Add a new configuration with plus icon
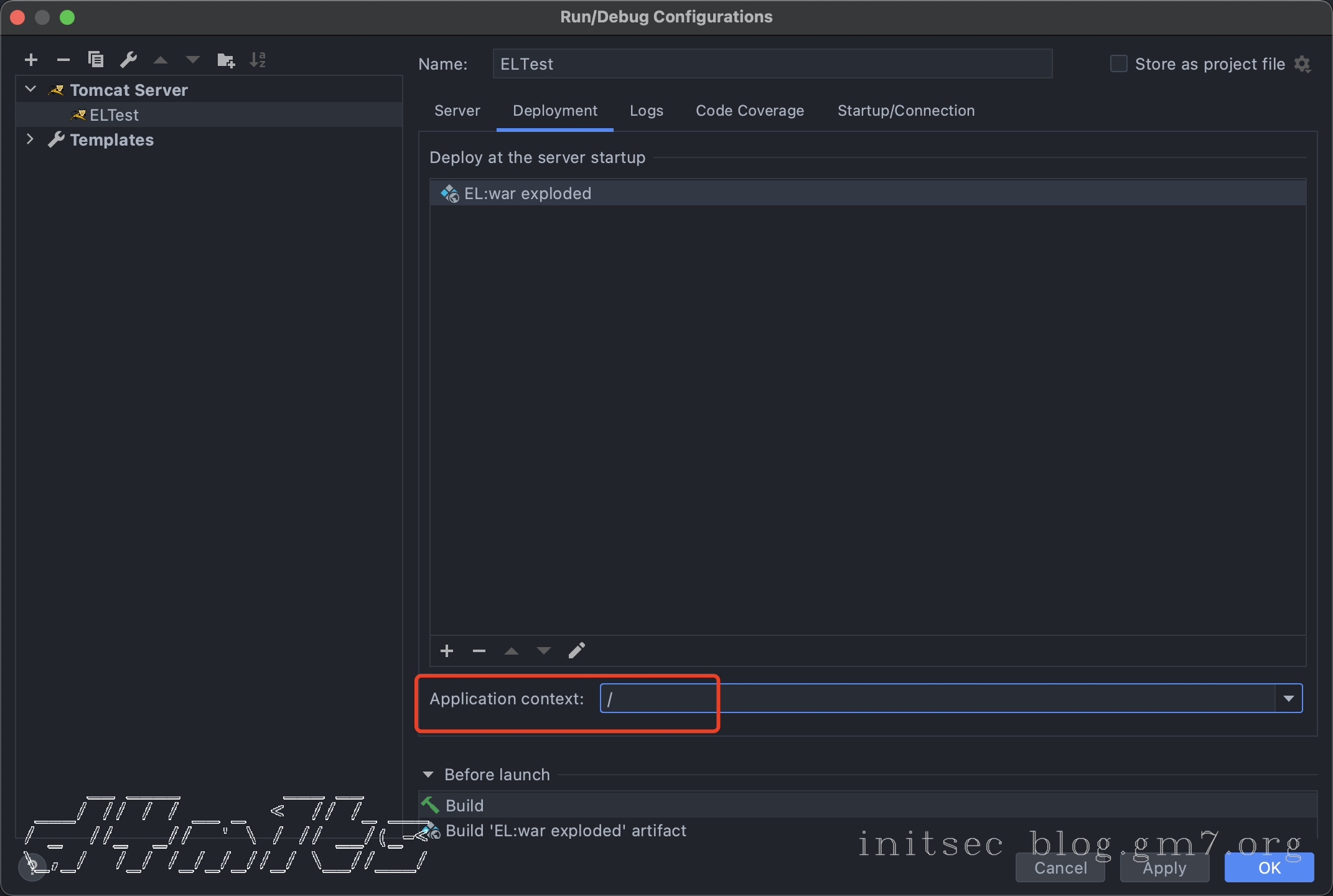This screenshot has width=1333, height=896. pos(31,60)
